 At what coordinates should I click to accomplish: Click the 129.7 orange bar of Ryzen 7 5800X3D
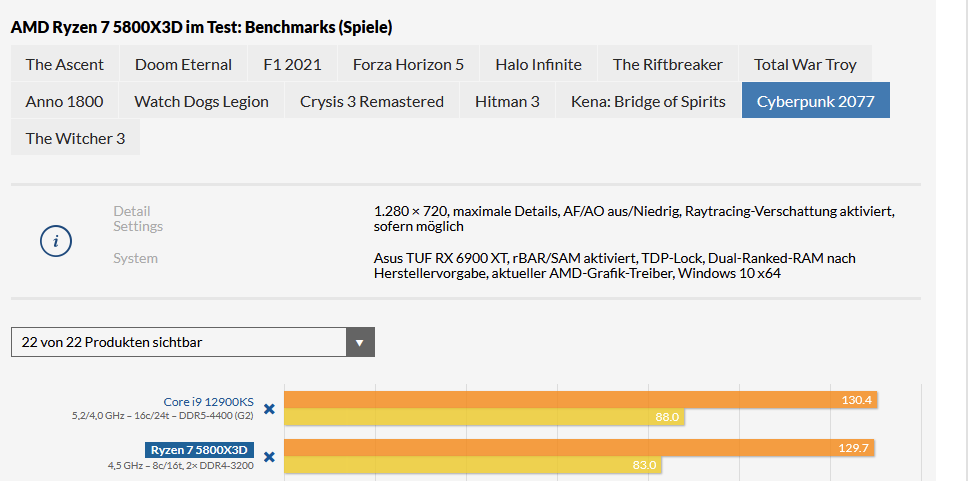[579, 448]
